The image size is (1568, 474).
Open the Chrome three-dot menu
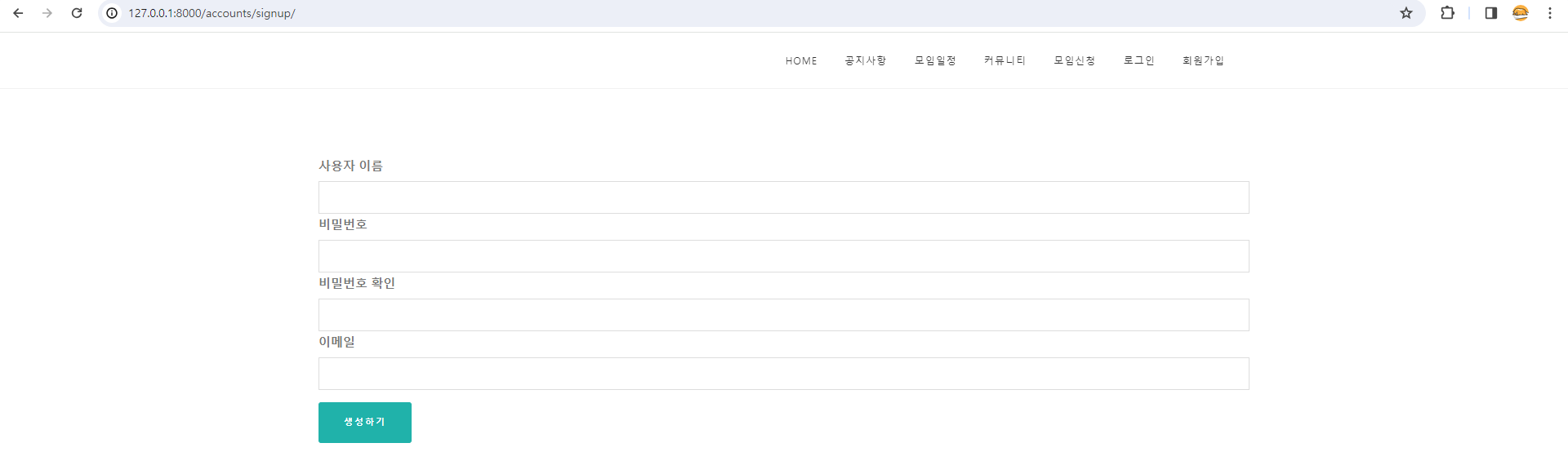coord(1549,13)
